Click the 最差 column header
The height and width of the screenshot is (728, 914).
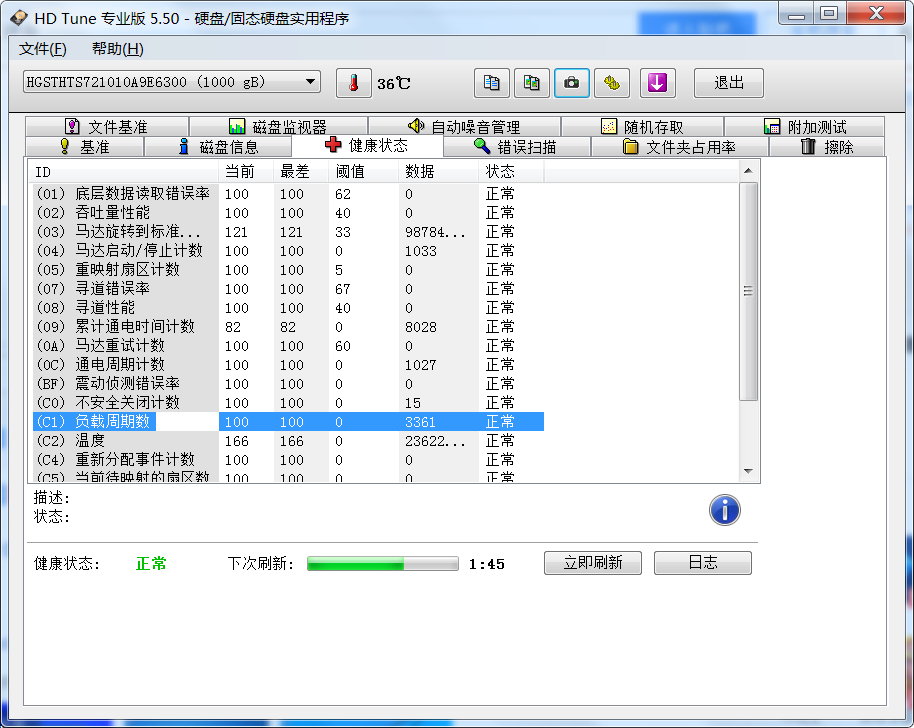point(301,171)
